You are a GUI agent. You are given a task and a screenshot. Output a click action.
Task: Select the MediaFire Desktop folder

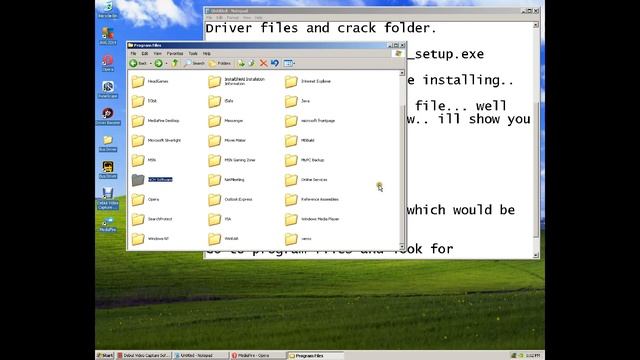point(155,121)
